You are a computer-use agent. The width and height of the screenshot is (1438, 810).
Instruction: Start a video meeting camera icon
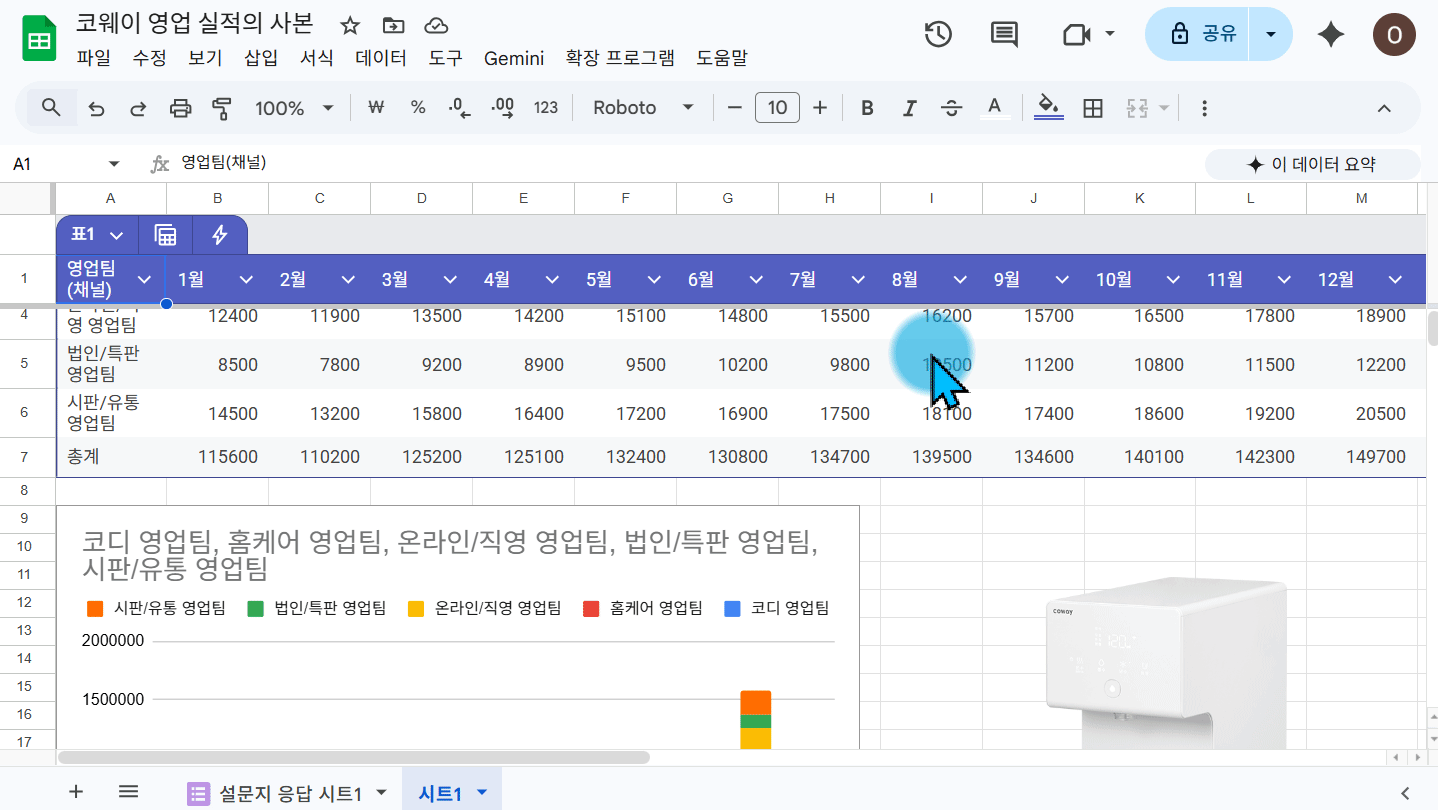click(1075, 35)
